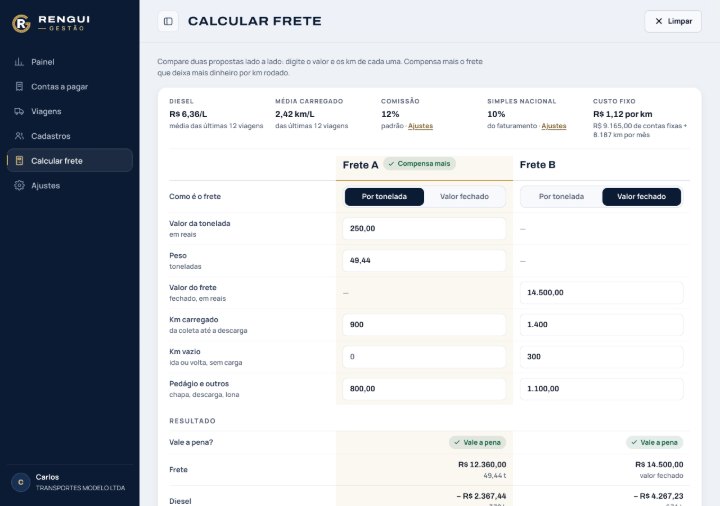Clear the form with Limpar button
The width and height of the screenshot is (720, 506).
(673, 21)
